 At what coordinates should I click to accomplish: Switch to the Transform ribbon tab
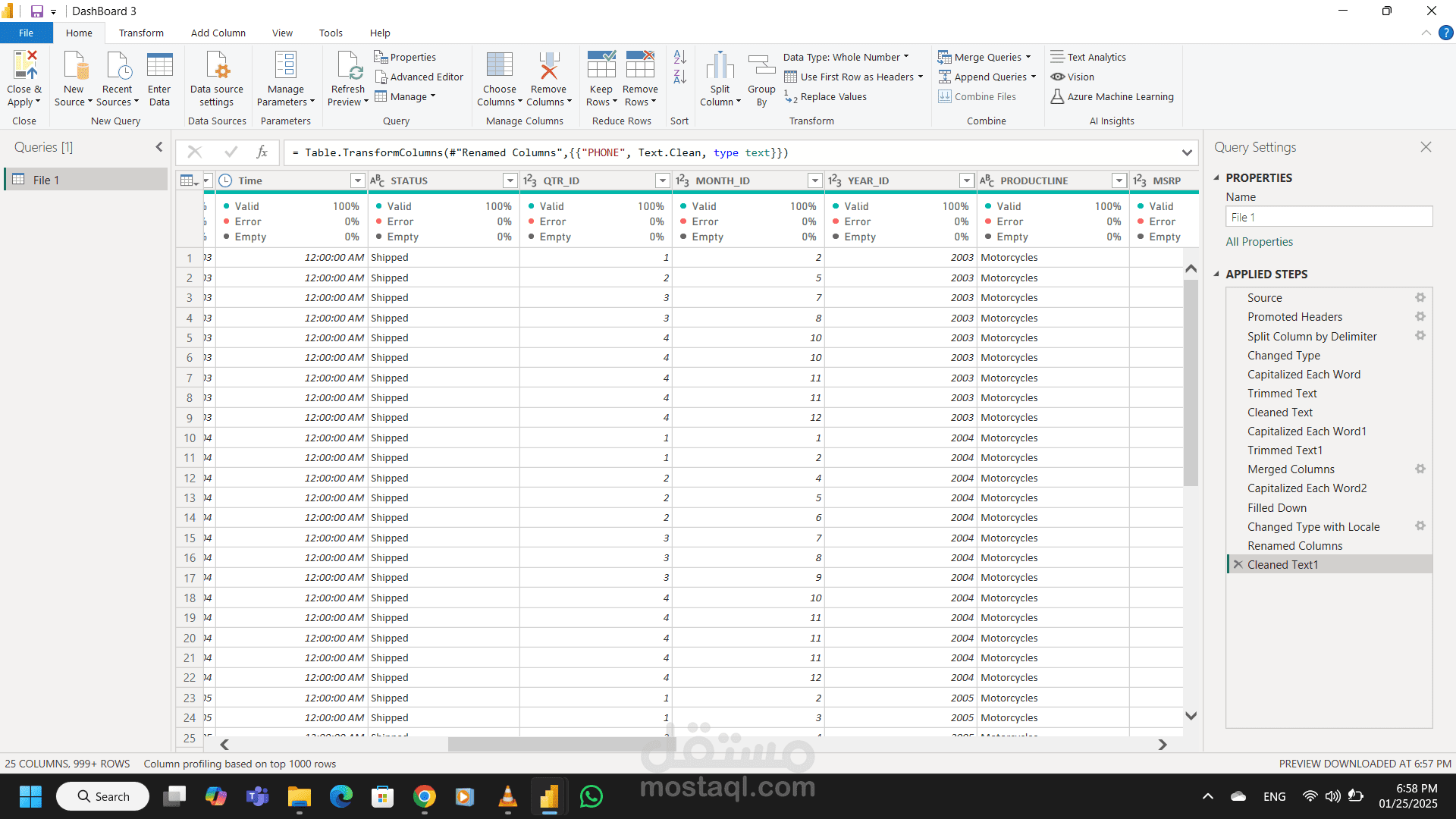click(141, 33)
